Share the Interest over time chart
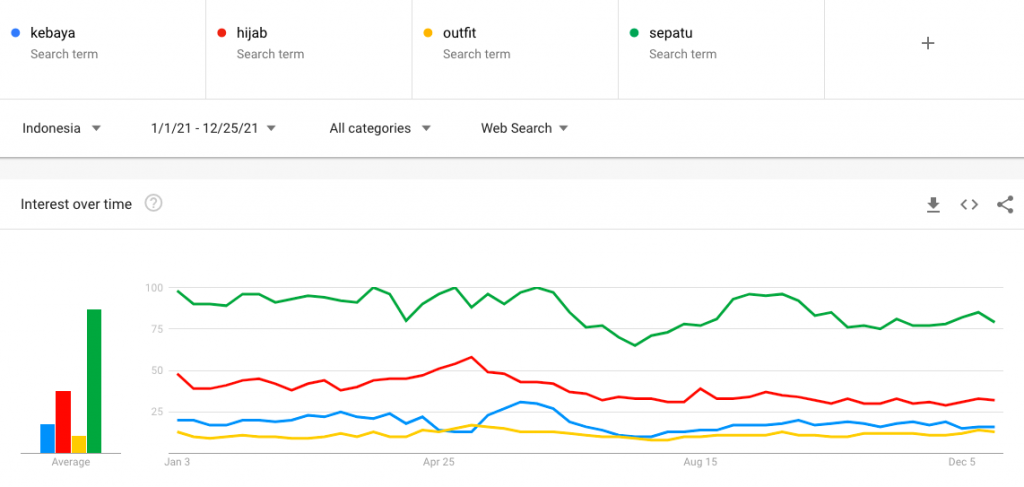1024x487 pixels. (1005, 205)
